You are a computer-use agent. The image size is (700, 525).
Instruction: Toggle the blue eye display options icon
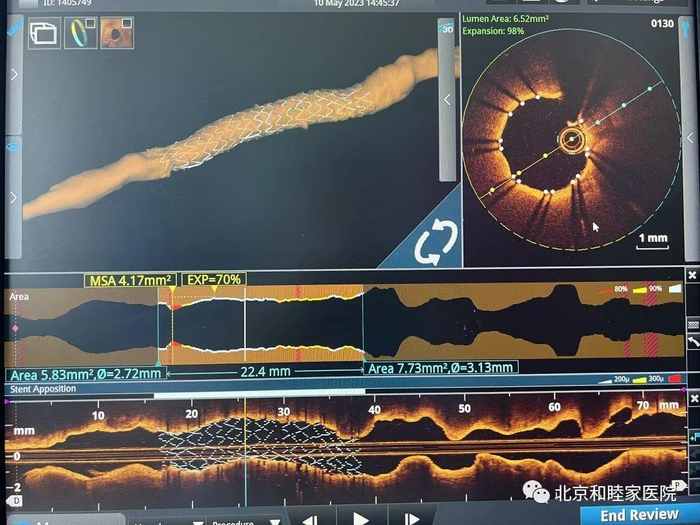(x=13, y=147)
